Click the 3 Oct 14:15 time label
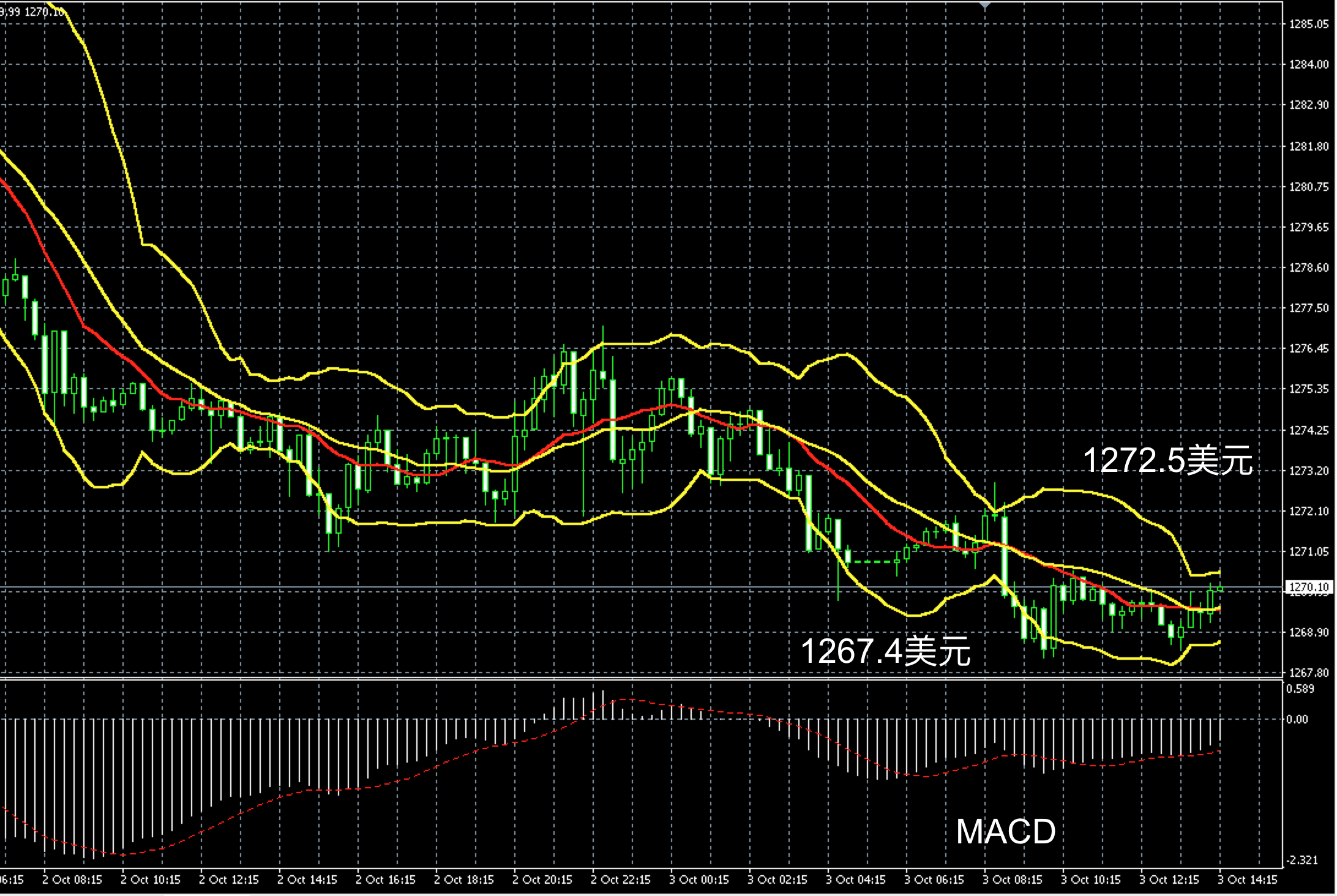1337x896 pixels. [x=1247, y=880]
